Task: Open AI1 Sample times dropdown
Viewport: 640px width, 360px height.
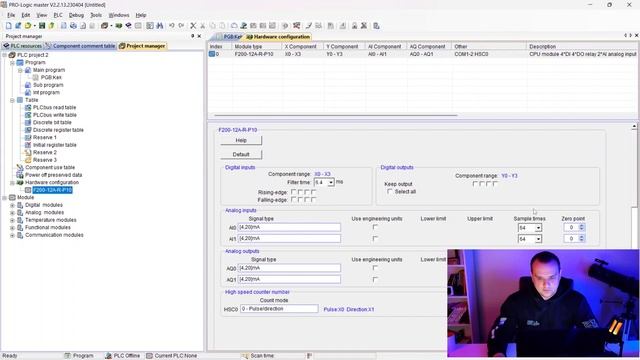Action: click(538, 239)
